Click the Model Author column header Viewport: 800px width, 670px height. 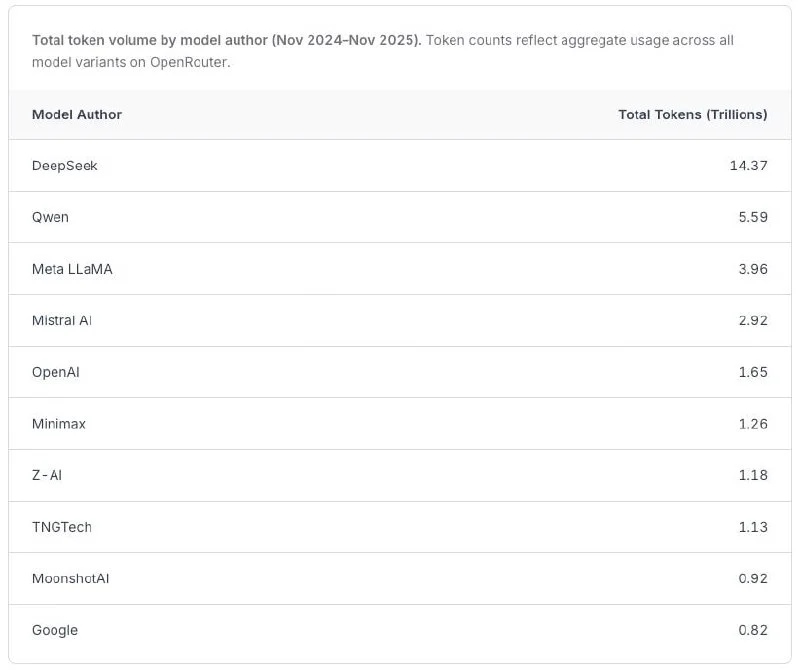(77, 115)
